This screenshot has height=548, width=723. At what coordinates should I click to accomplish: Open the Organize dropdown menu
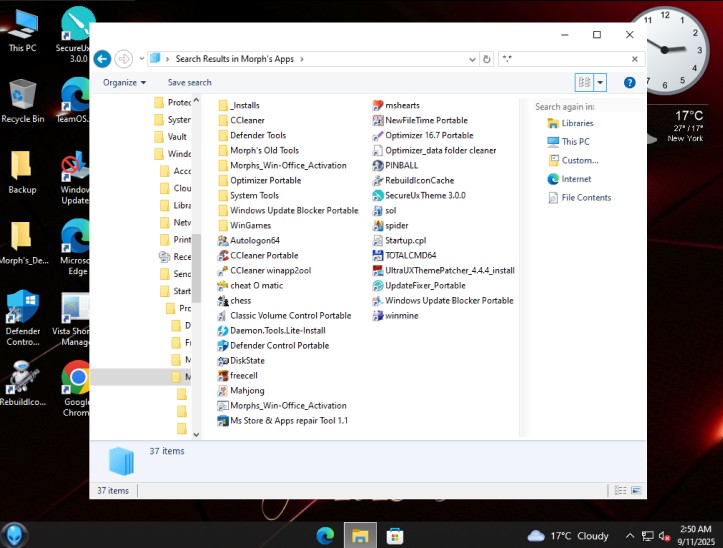click(124, 83)
